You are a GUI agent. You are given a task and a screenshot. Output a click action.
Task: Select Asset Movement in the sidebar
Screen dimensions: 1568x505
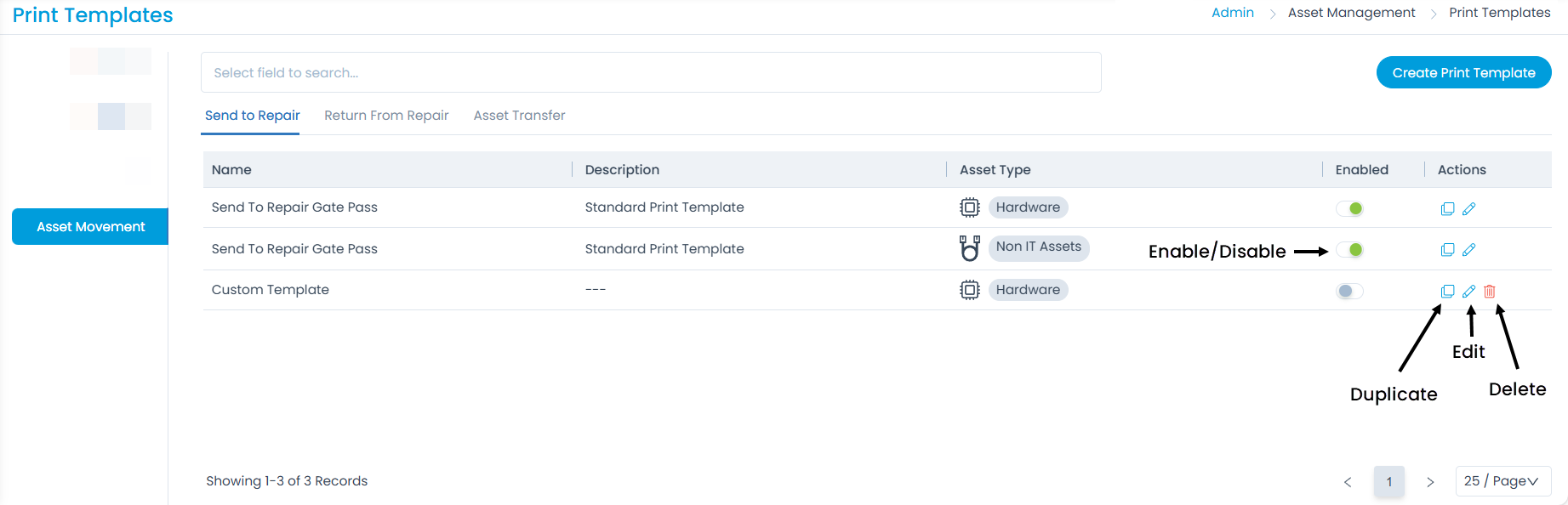(90, 227)
